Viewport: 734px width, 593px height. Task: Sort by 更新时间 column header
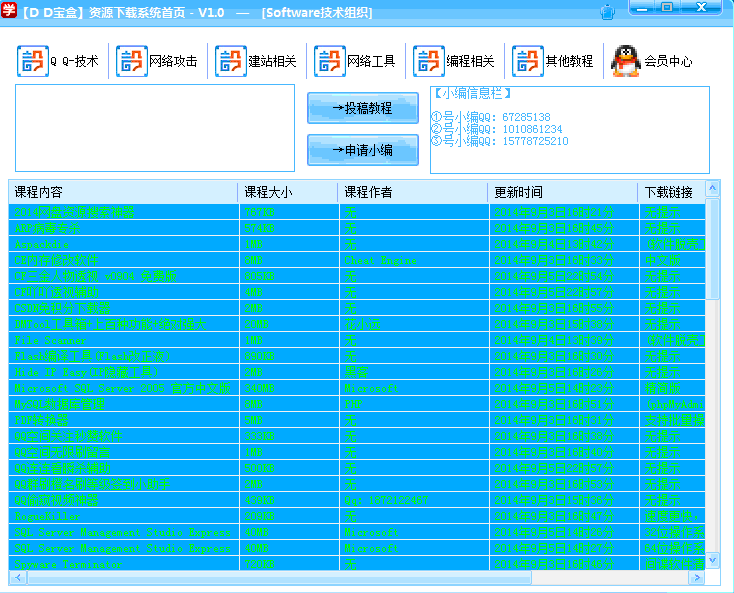pos(563,192)
